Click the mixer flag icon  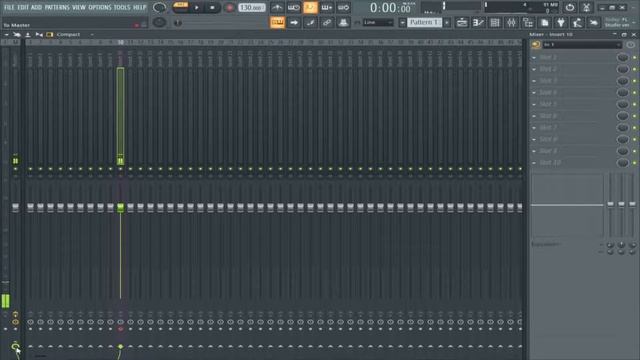coord(39,35)
